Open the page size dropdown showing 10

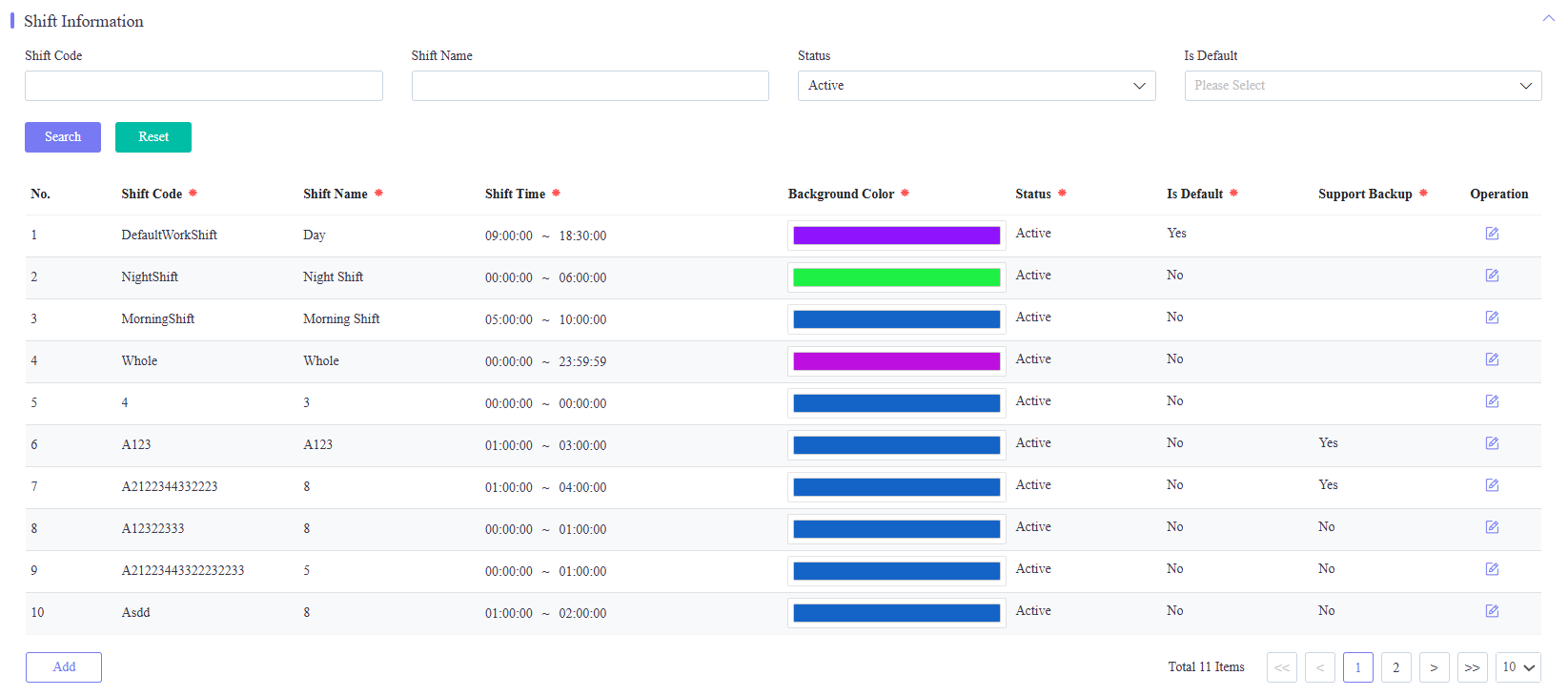pyautogui.click(x=1518, y=667)
